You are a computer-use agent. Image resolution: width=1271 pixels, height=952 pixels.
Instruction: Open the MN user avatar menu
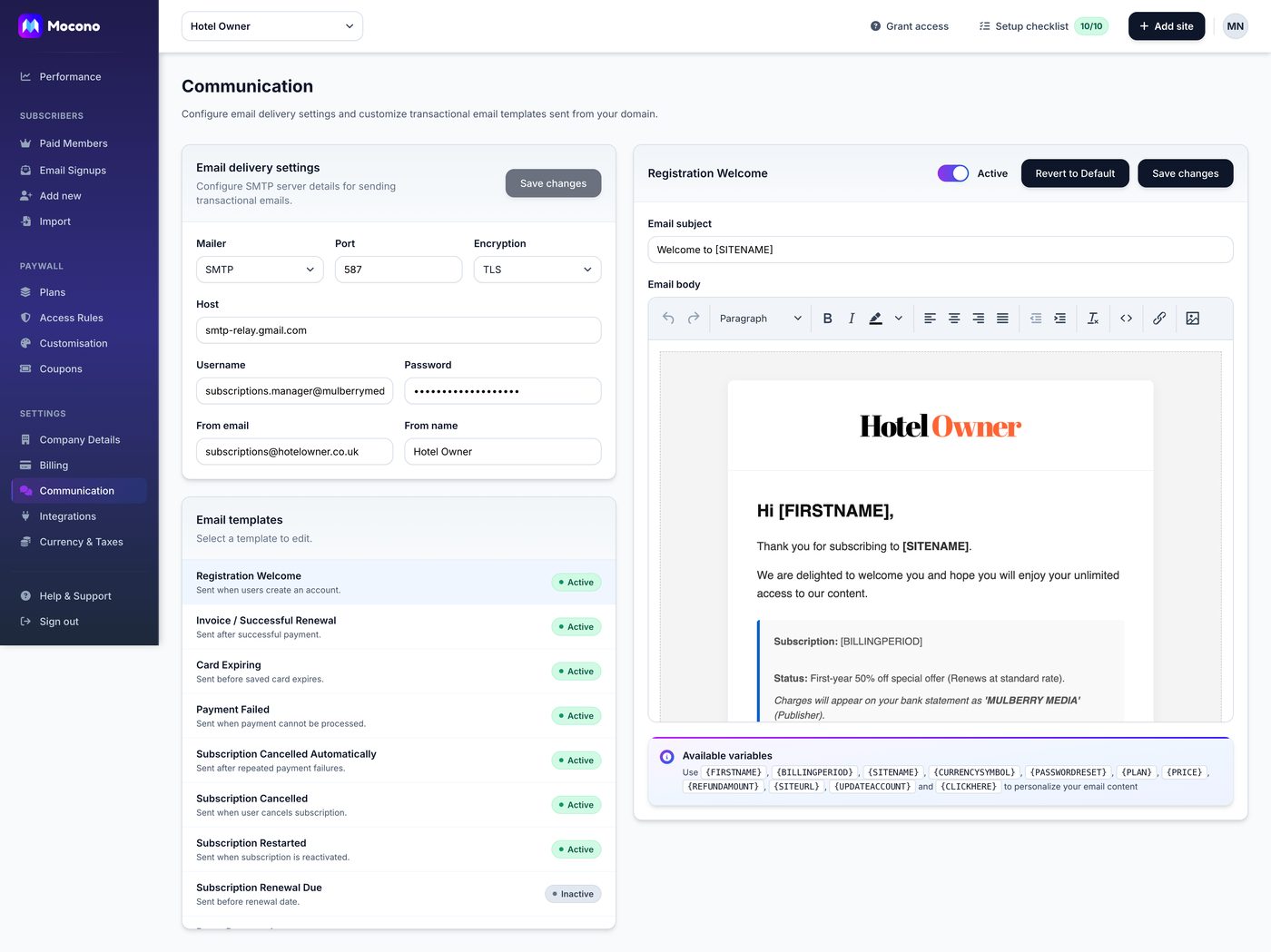click(1235, 26)
